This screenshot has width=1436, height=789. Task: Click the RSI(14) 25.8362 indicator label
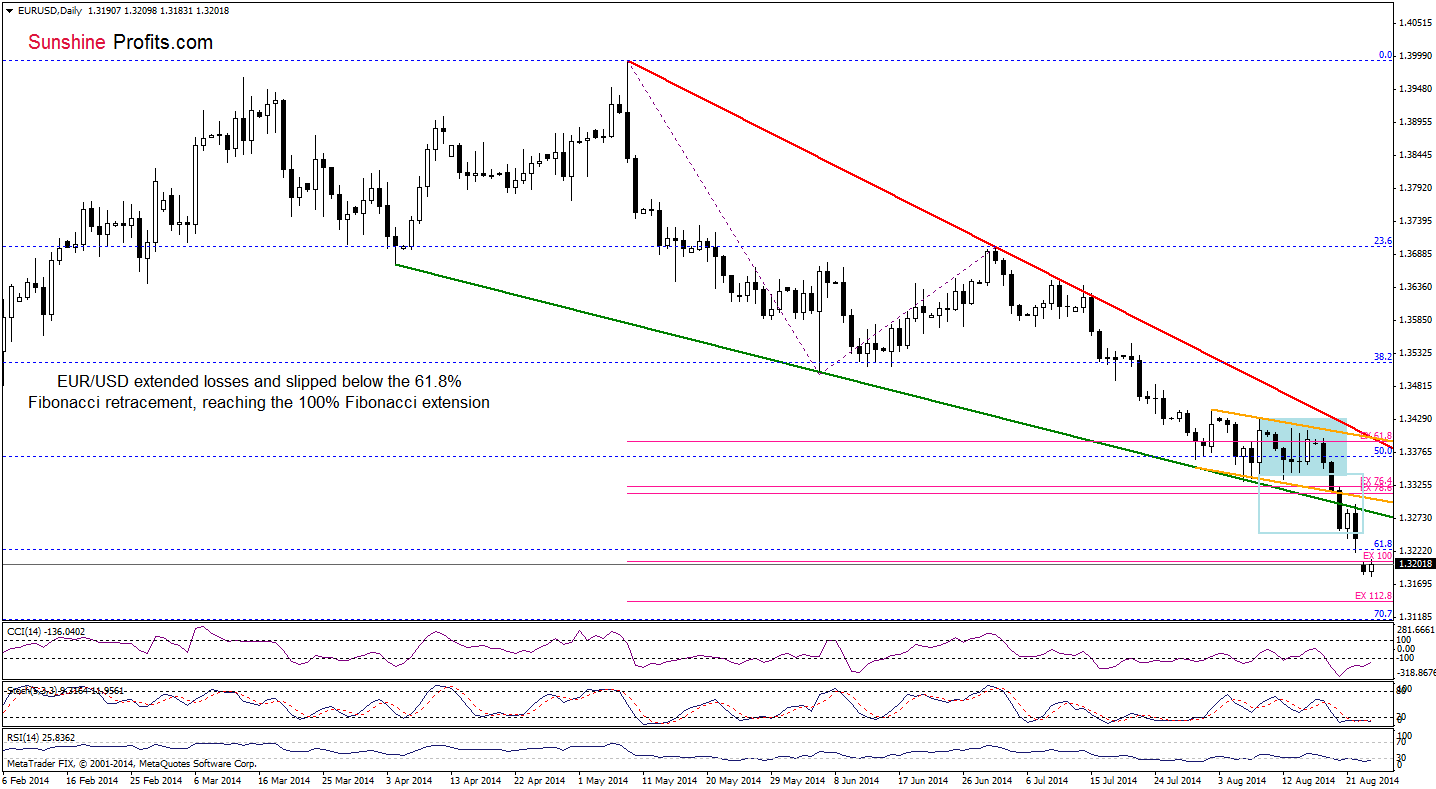(x=41, y=738)
